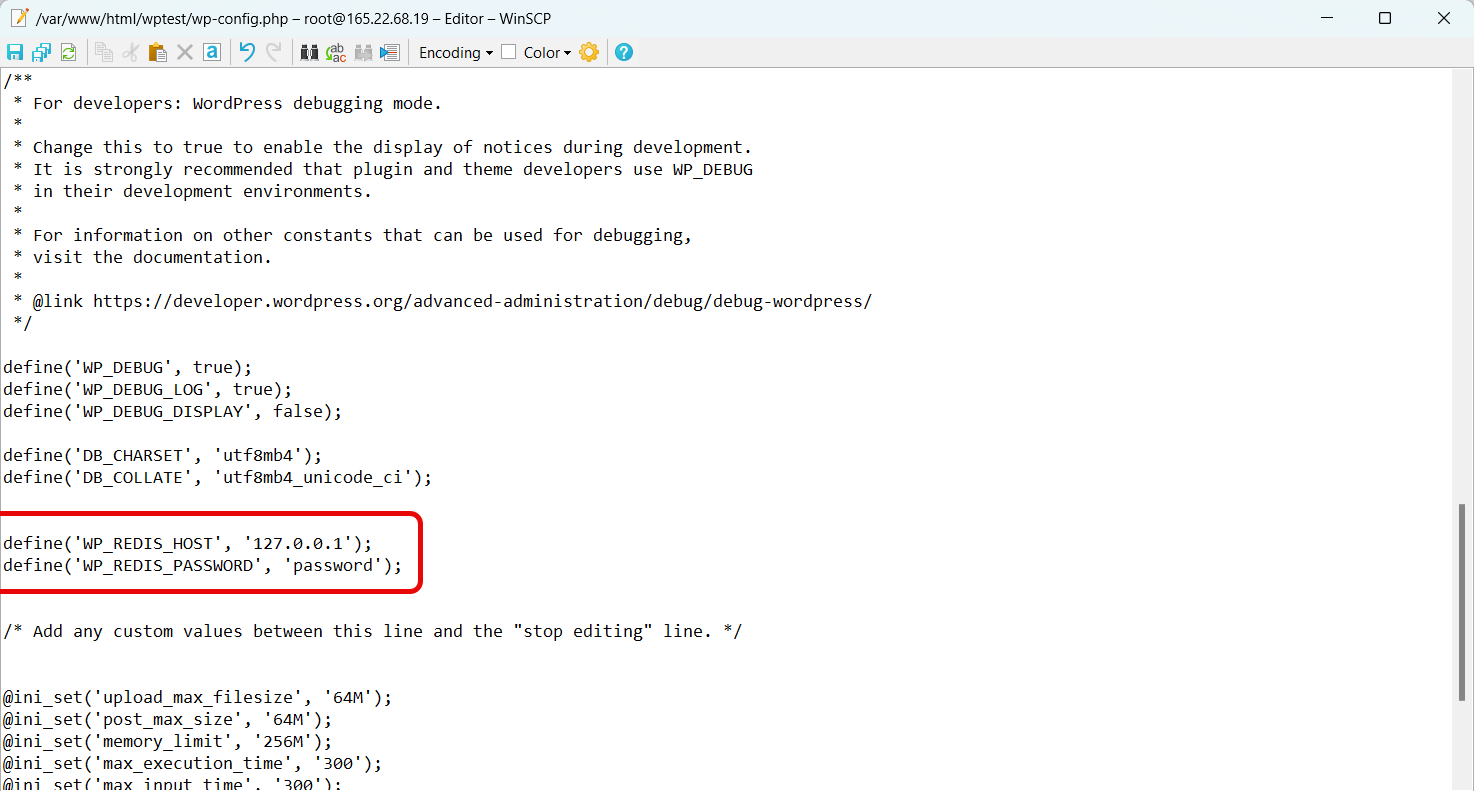The width and height of the screenshot is (1474, 791).
Task: Click the WordPress debug documentation URL text
Action: 482,301
